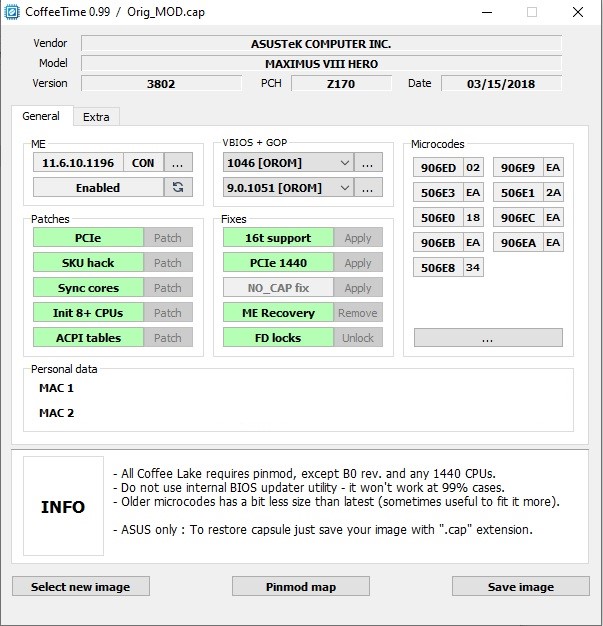This screenshot has width=603, height=626.
Task: Click the Vendor ASUSTeK COMPUTER INC. field
Action: point(321,44)
